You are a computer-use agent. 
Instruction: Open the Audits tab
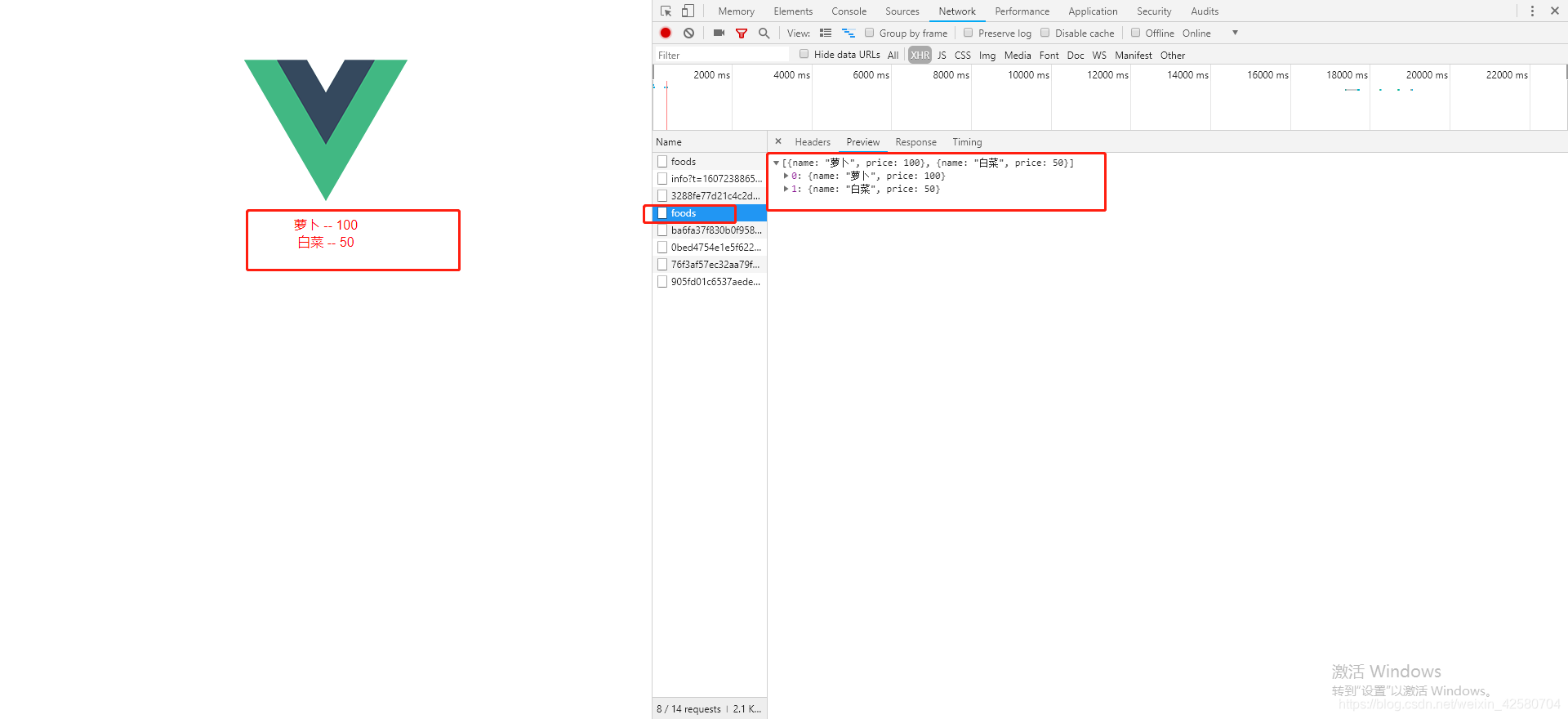1205,11
